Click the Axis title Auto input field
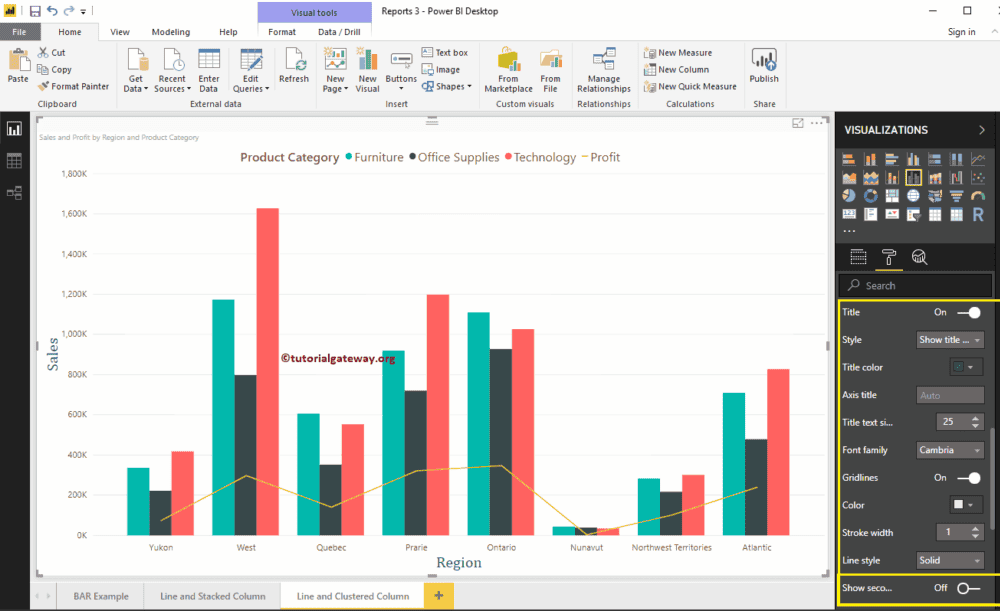The height and width of the screenshot is (611, 1000). click(x=950, y=395)
